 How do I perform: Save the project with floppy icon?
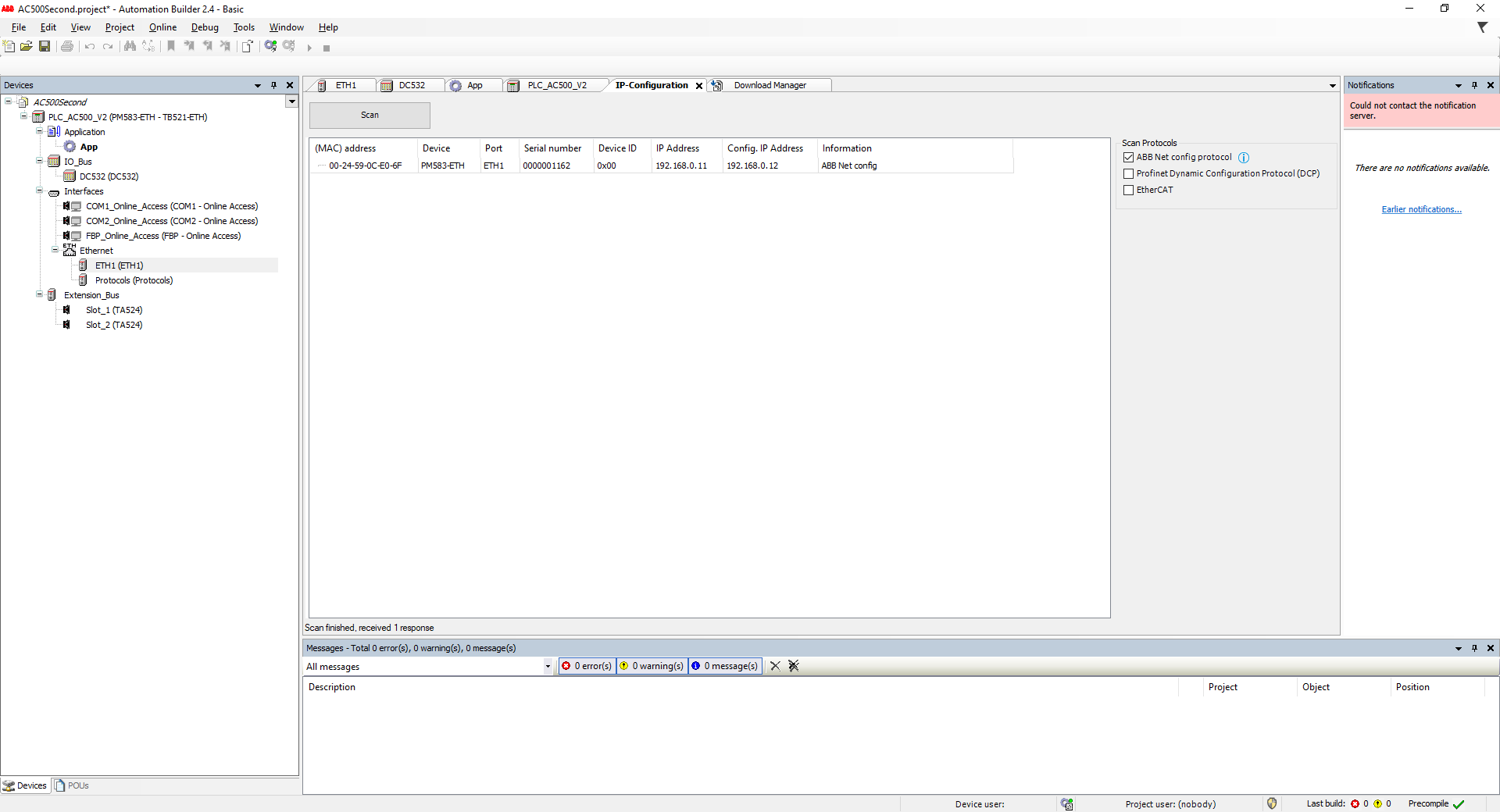pyautogui.click(x=45, y=47)
